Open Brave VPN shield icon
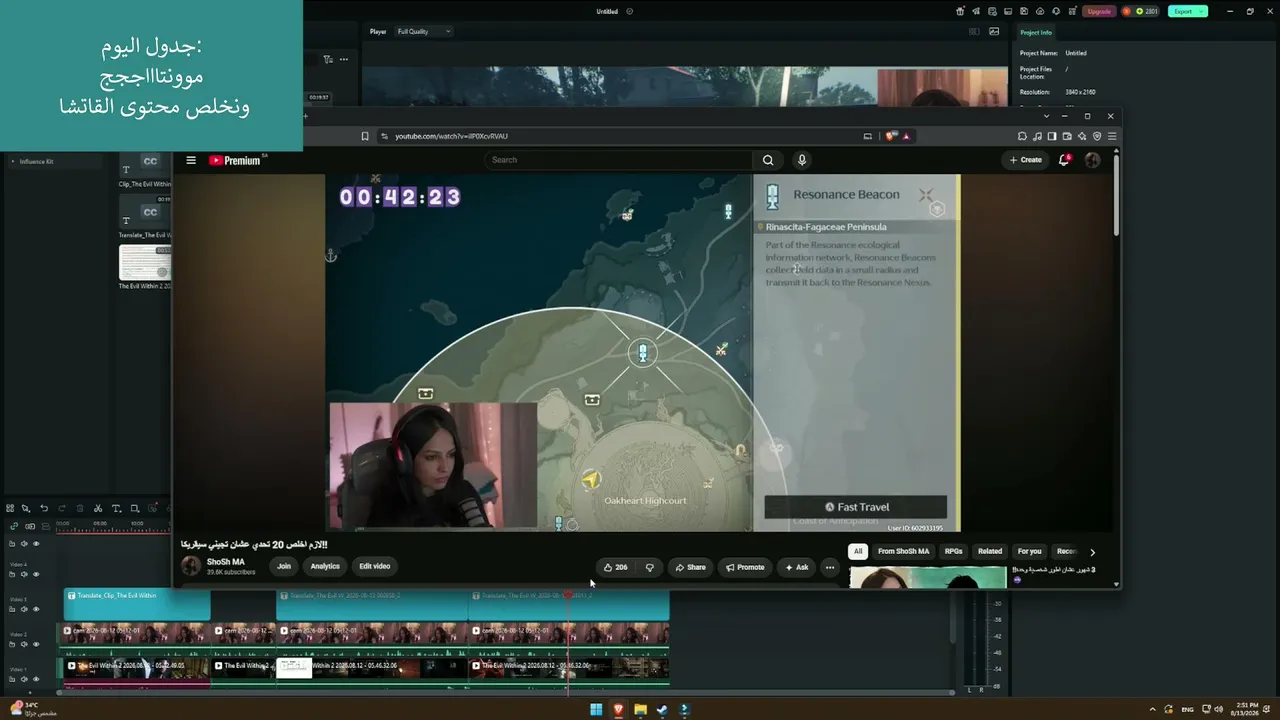Viewport: 1280px width, 720px height. point(1097,136)
